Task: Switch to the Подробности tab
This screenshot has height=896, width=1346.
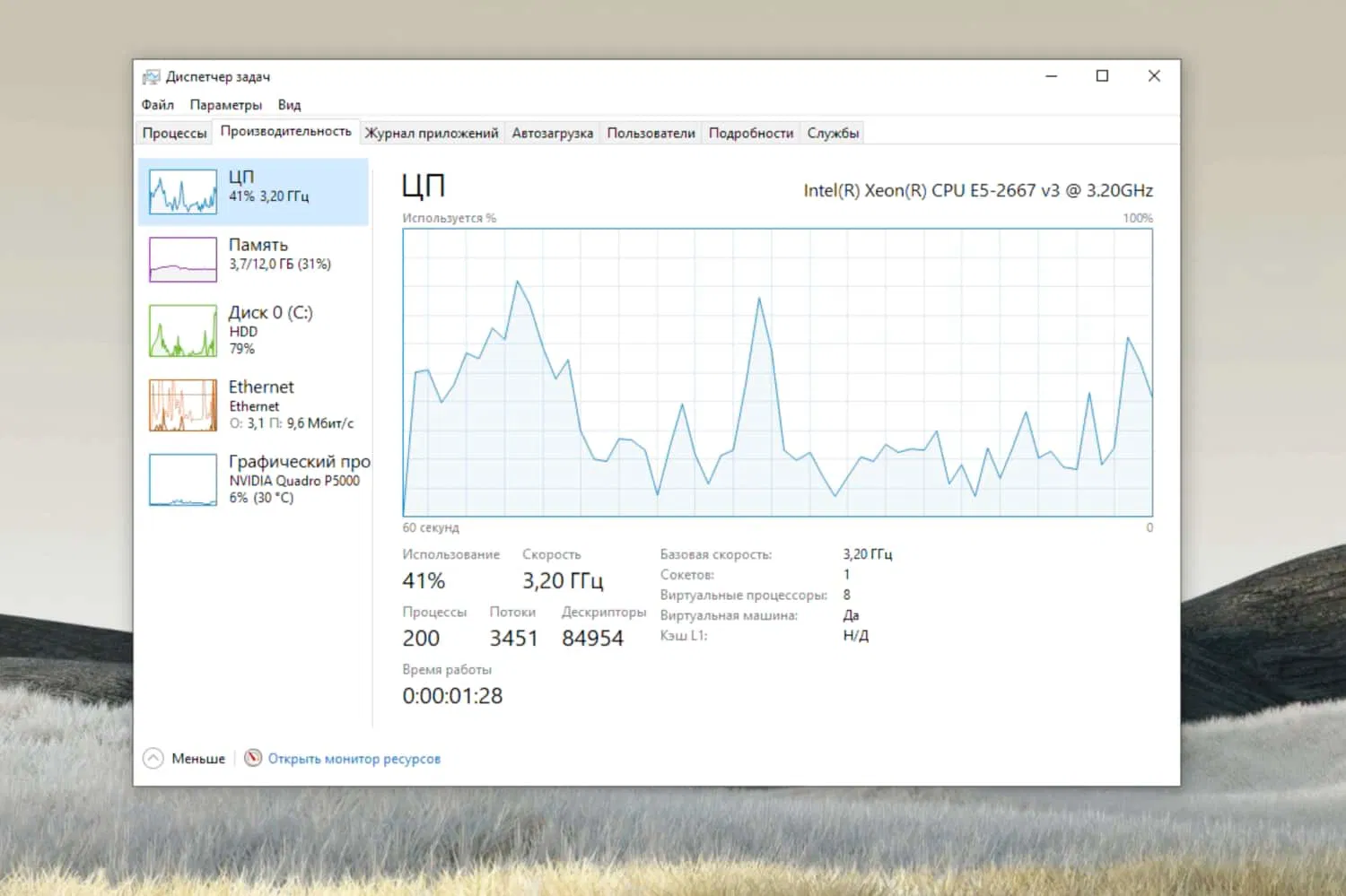Action: 751,133
